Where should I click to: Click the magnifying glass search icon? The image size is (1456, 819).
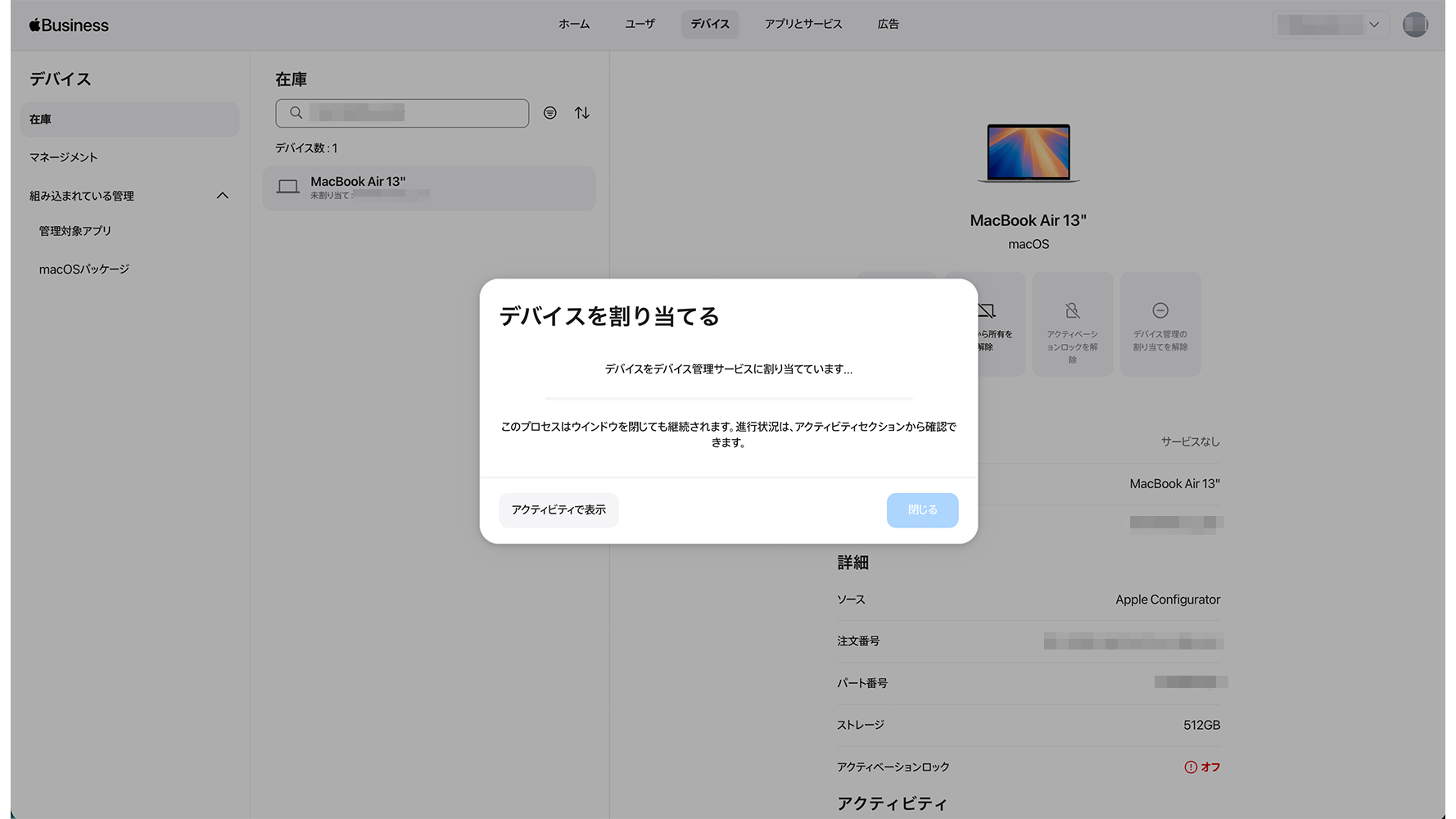coord(296,113)
